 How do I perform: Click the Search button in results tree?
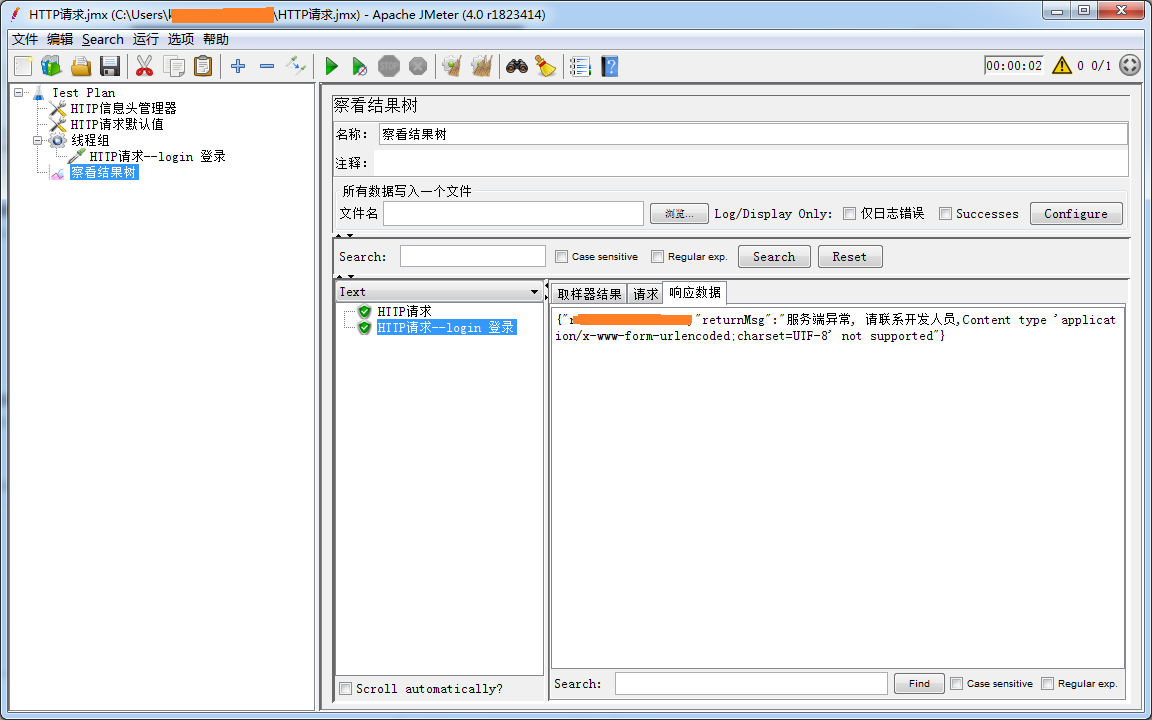coord(774,256)
